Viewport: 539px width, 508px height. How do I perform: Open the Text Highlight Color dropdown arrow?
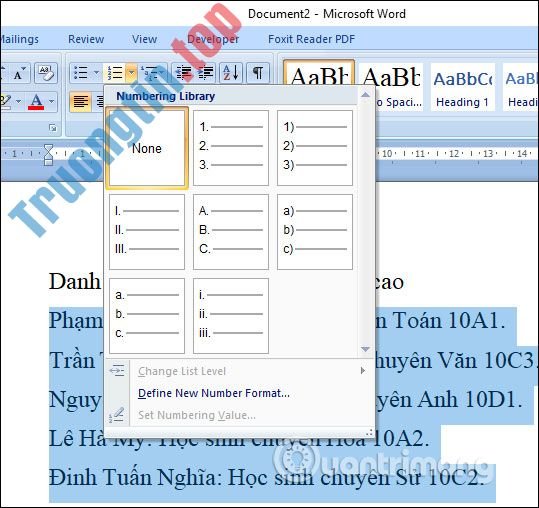tap(18, 101)
